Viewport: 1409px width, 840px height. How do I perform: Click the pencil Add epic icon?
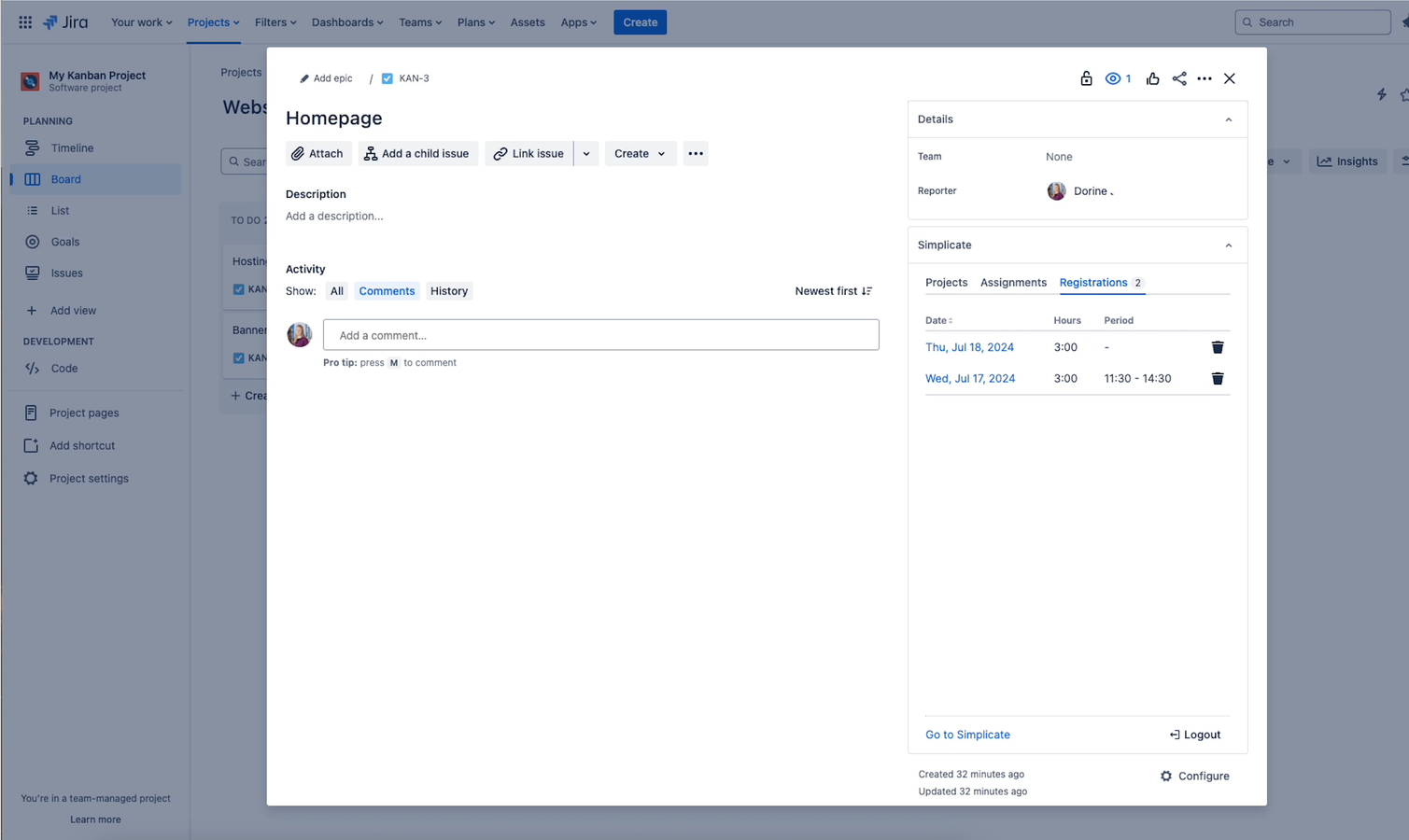pyautogui.click(x=303, y=78)
